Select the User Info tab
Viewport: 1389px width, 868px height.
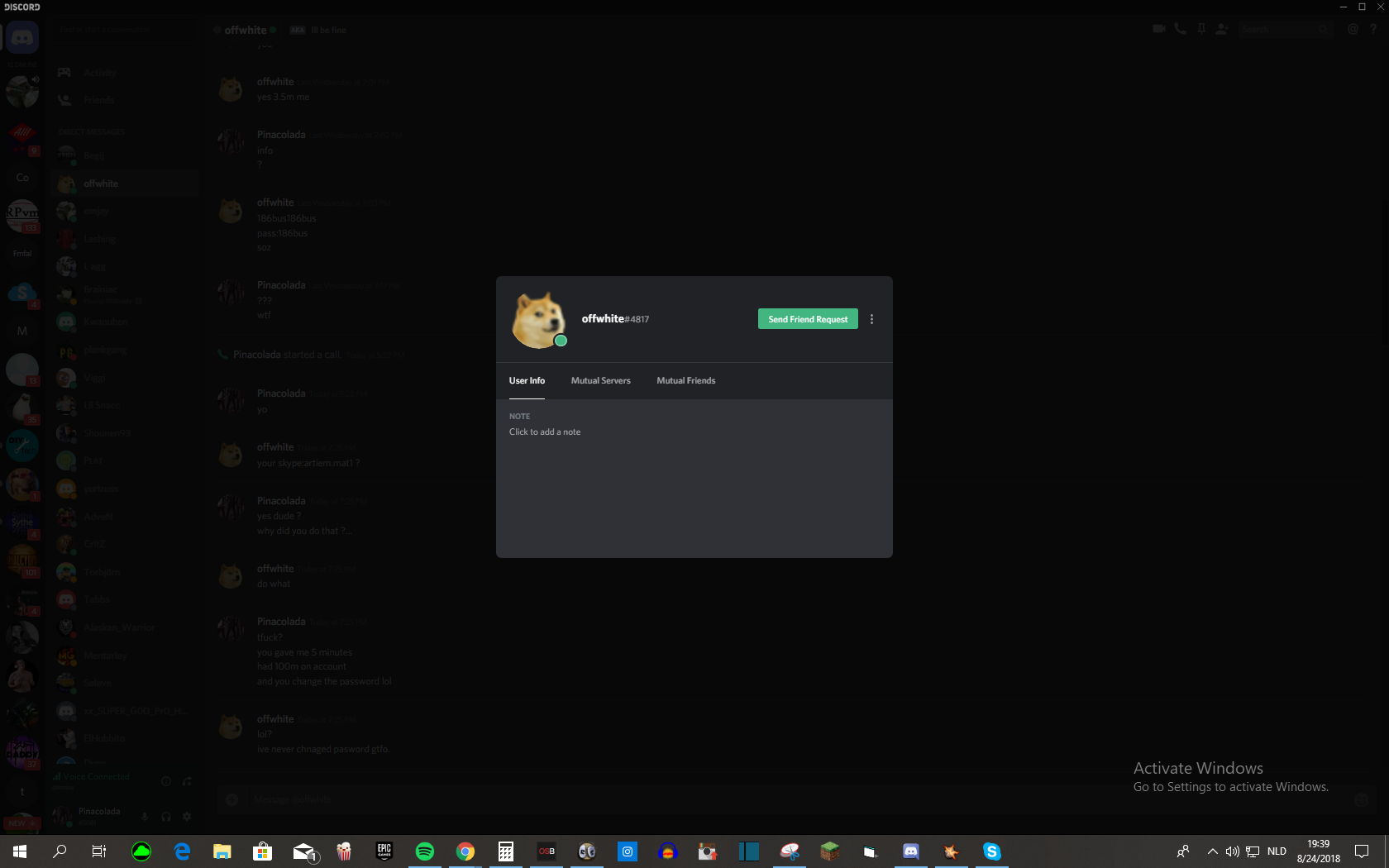tap(527, 380)
